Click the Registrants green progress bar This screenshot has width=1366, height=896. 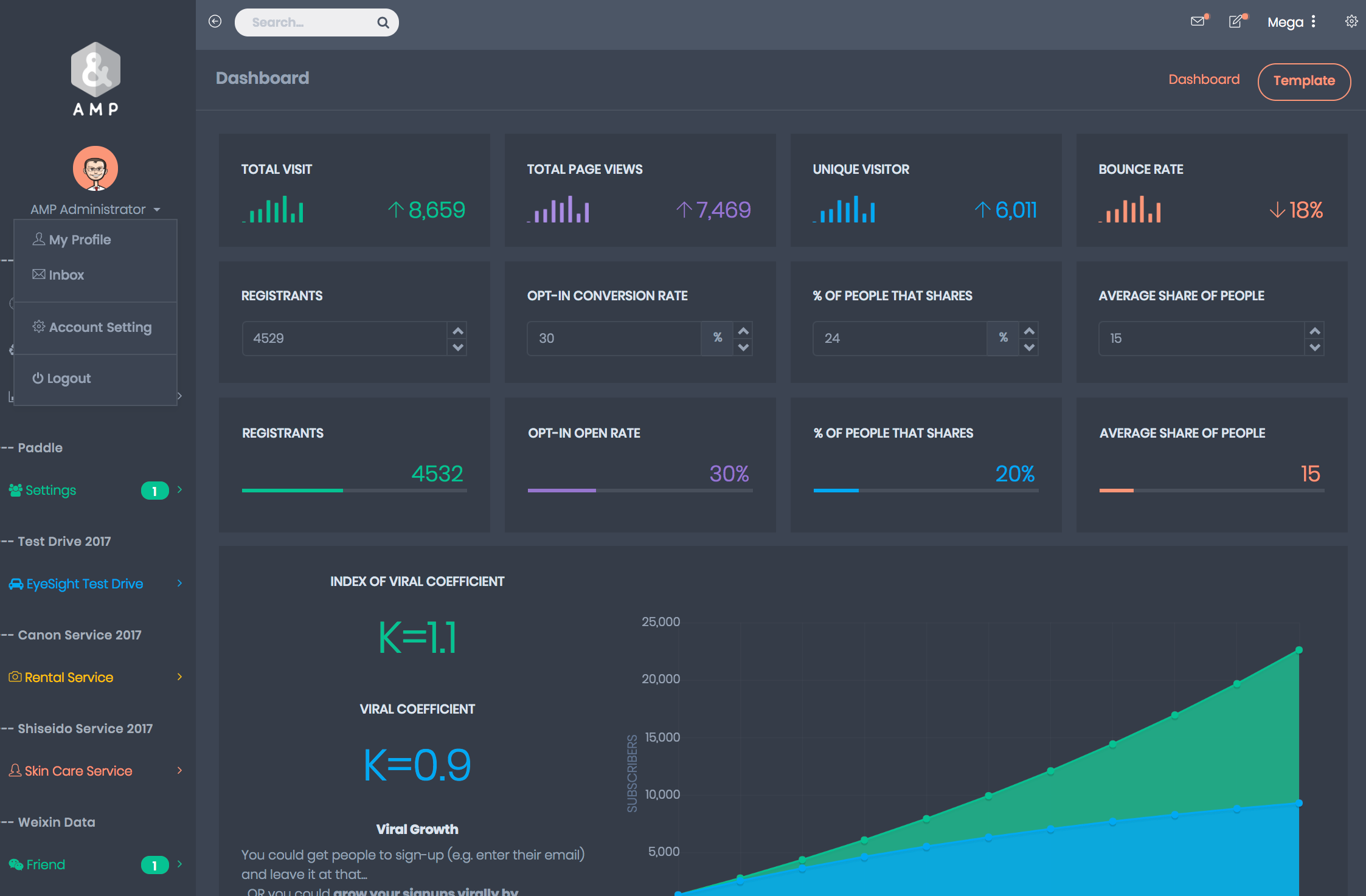click(x=293, y=490)
